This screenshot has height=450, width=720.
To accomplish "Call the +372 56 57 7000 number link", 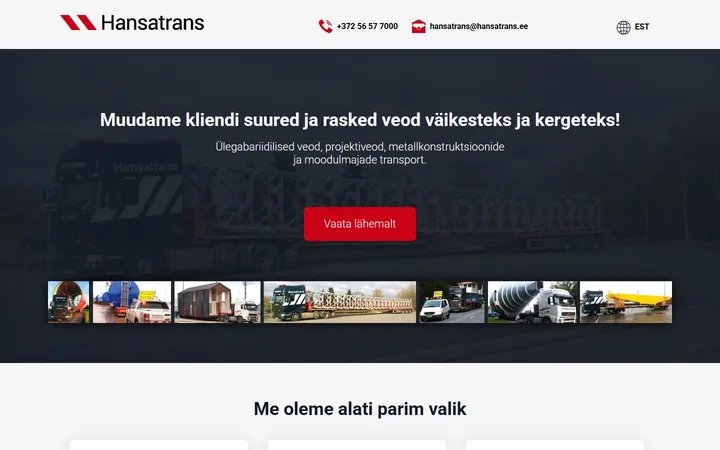I will click(367, 26).
